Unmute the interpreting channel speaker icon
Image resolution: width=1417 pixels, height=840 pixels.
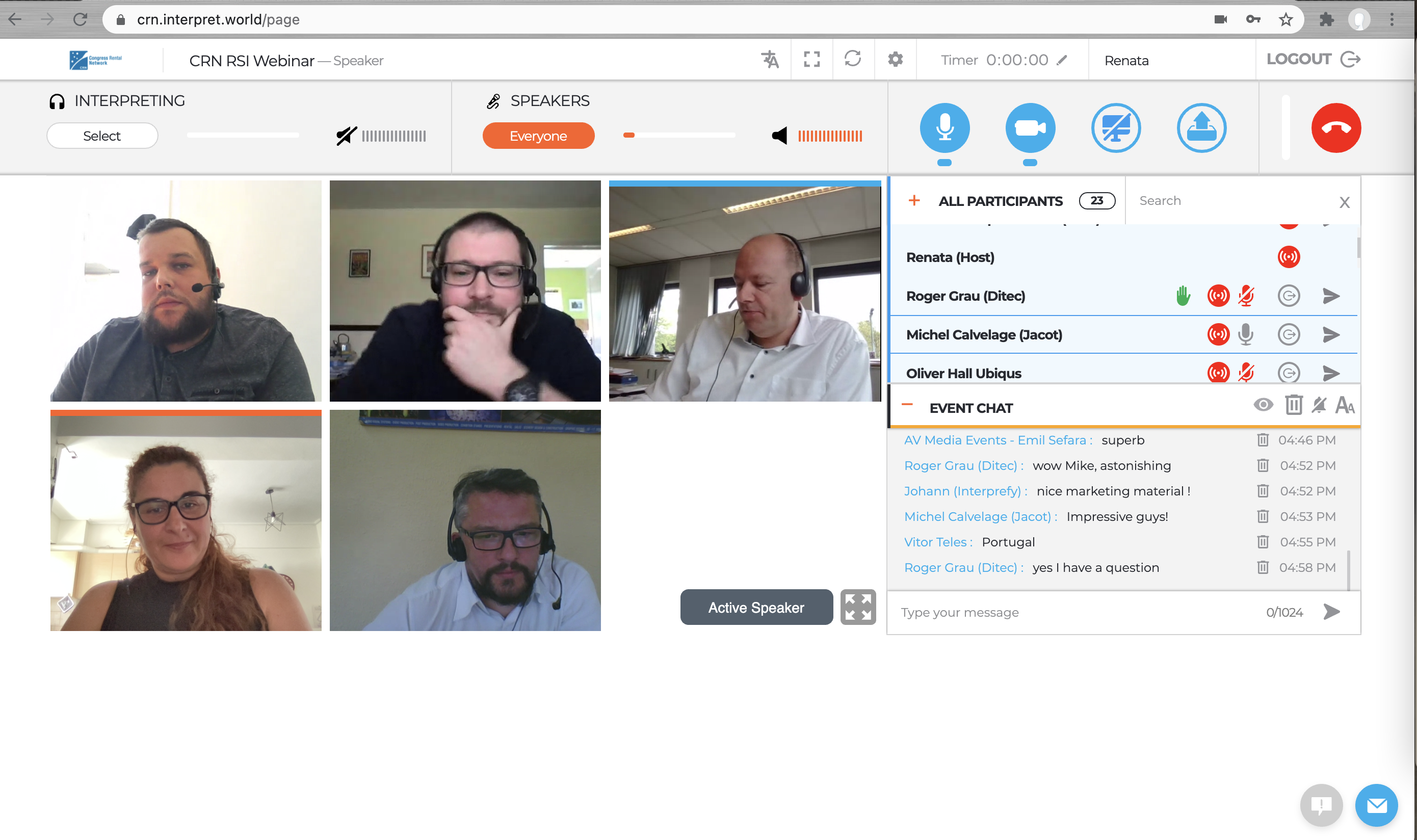tap(346, 136)
